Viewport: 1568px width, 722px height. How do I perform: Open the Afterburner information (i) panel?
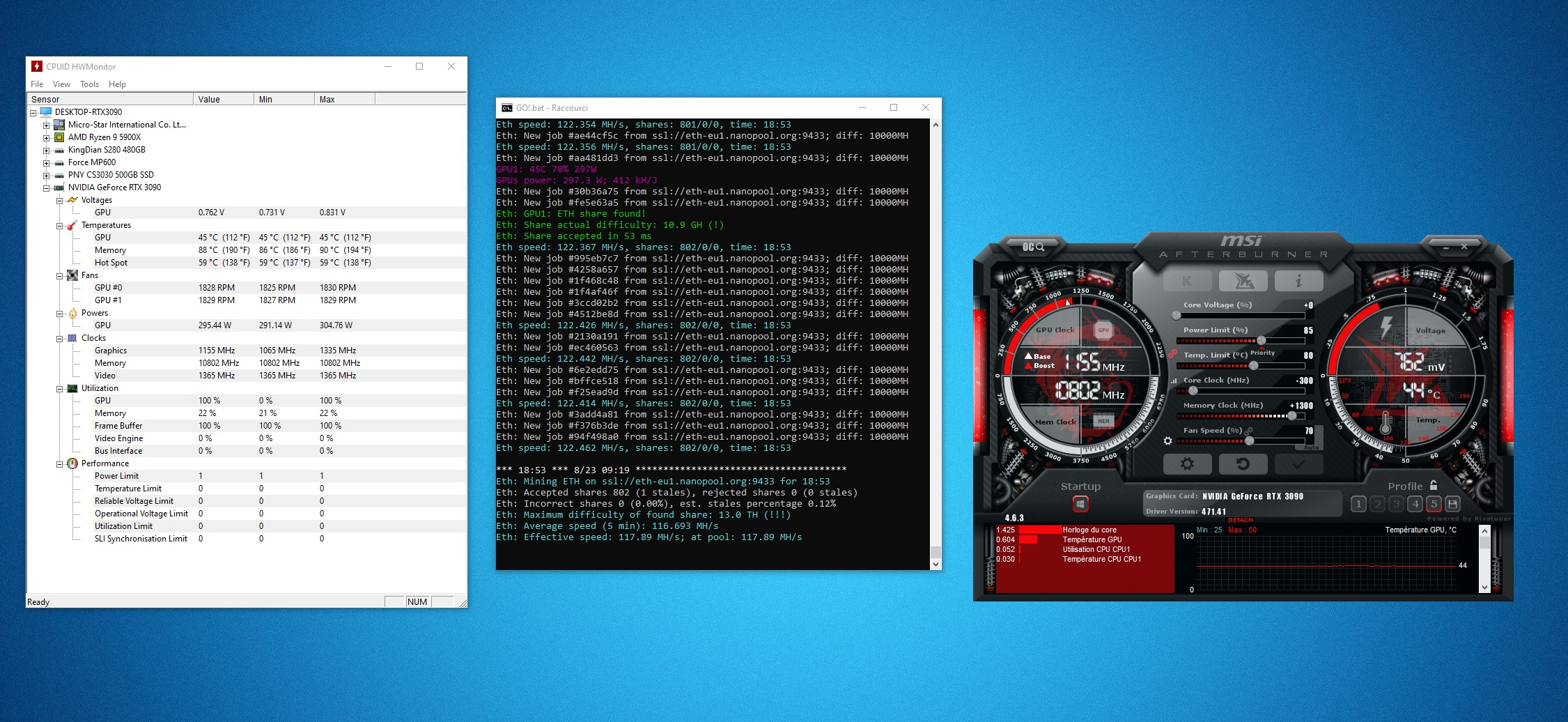[x=1298, y=281]
